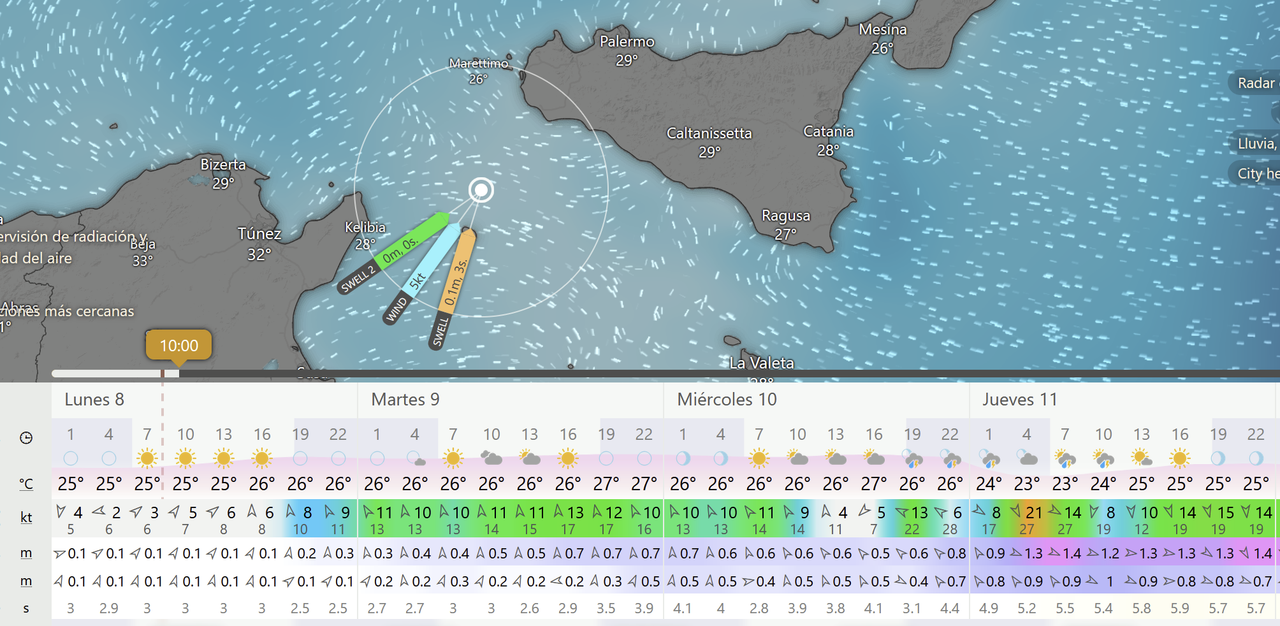Viewport: 1280px width, 626px height.
Task: Click sun icon at 7h Lunes 8
Action: (147, 458)
